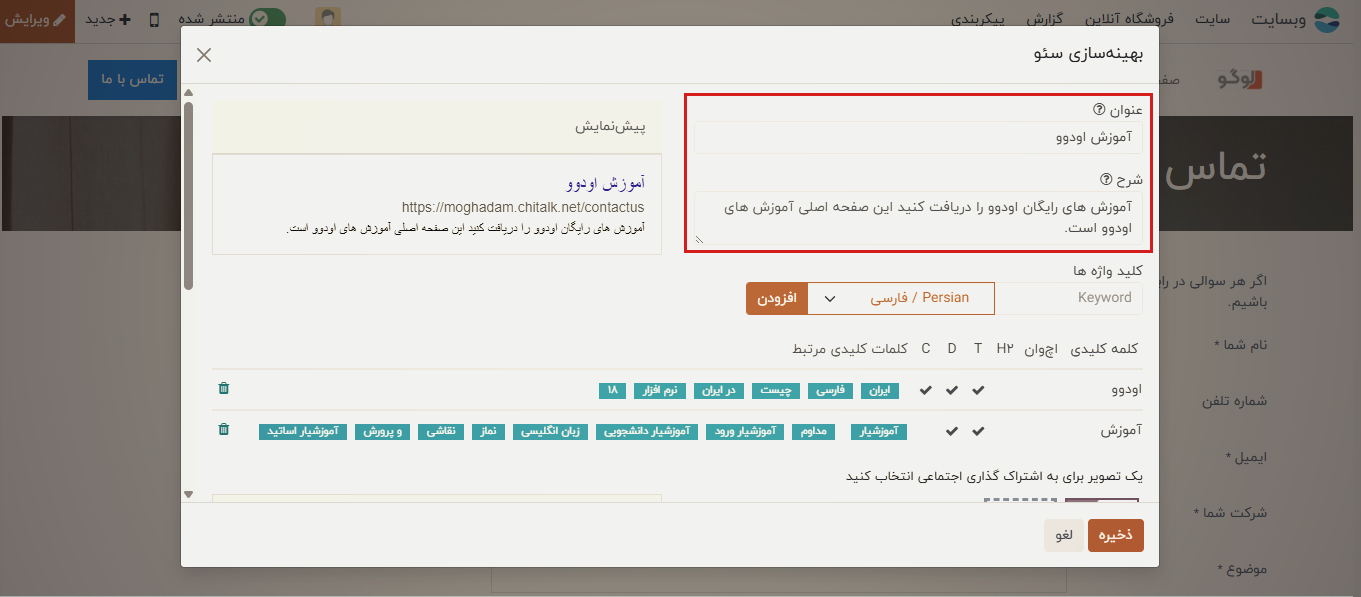The height and width of the screenshot is (597, 1361).
Task: Add related keyword tag آموزشیار ورود
Action: coord(744,431)
